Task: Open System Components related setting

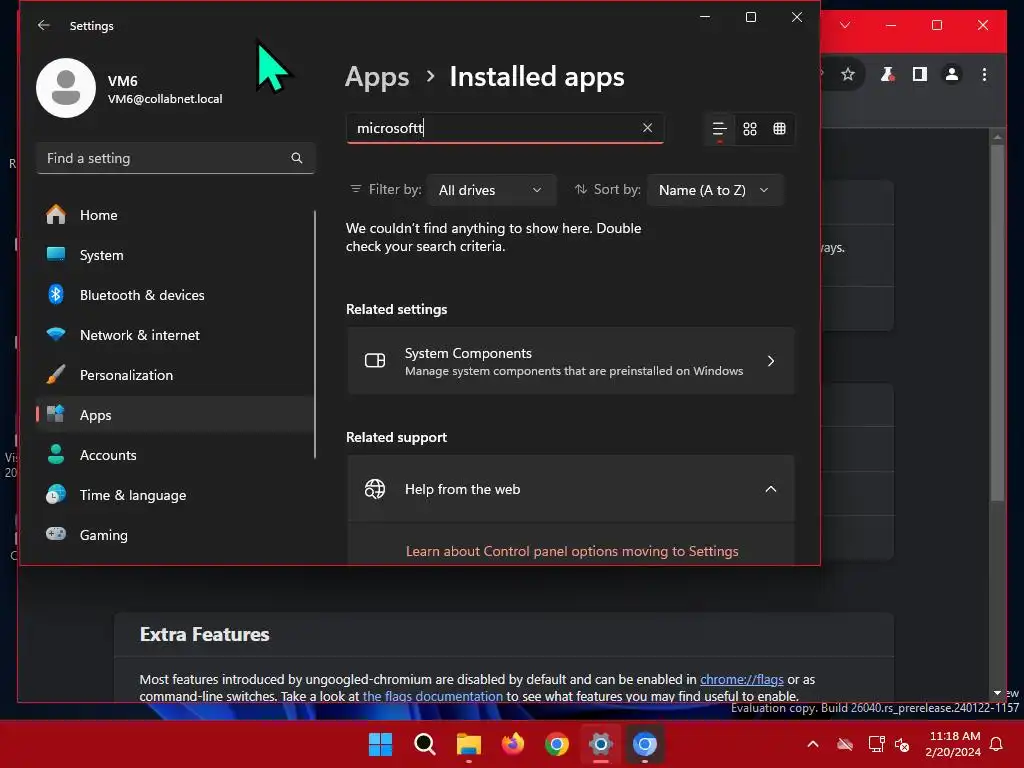Action: (571, 361)
